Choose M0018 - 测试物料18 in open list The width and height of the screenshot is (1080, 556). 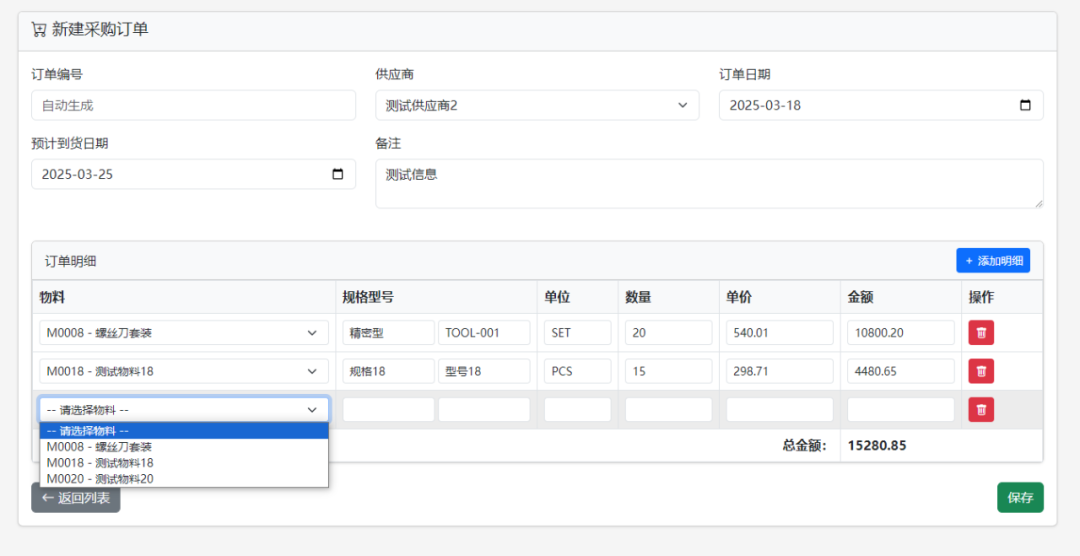(184, 462)
